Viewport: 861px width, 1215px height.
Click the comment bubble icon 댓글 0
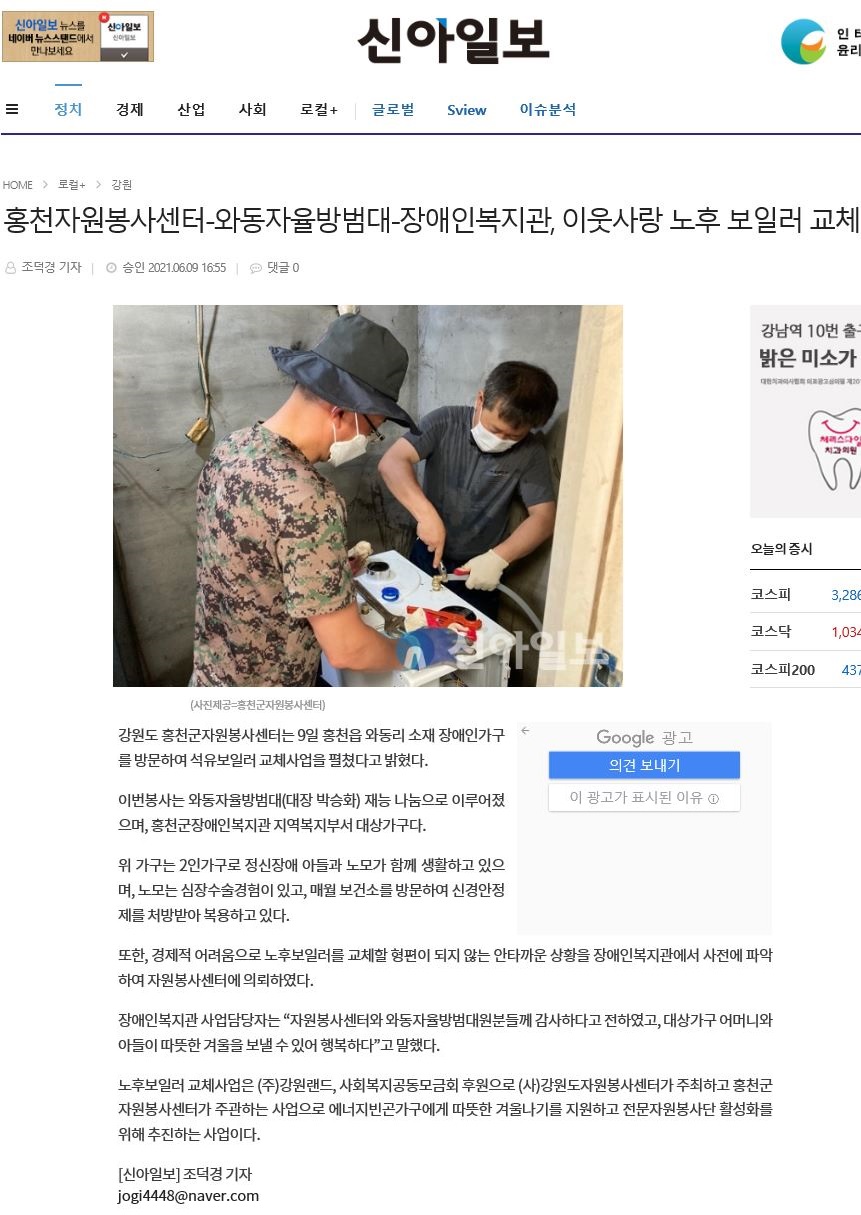point(256,268)
